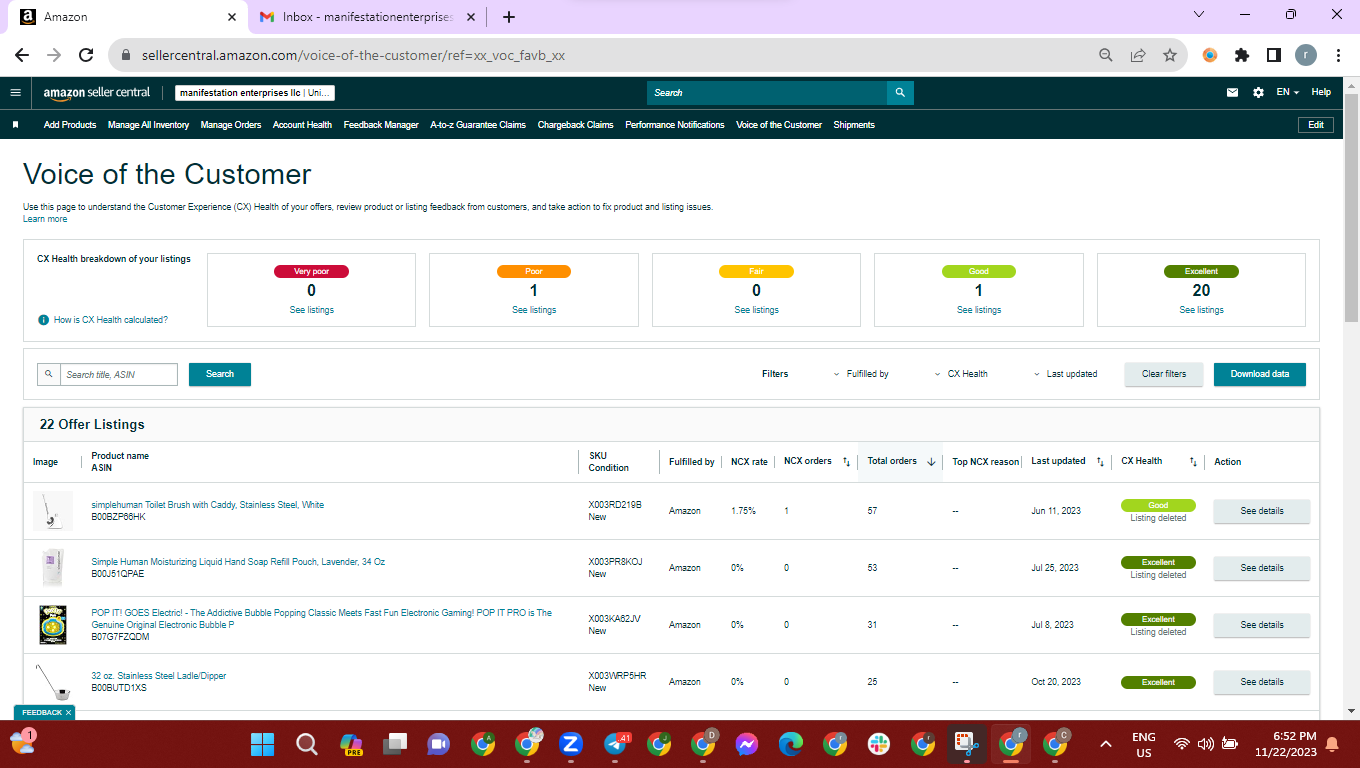Bookmark this page with the star icon
Screen dimensions: 1360x768
[x=1169, y=55]
